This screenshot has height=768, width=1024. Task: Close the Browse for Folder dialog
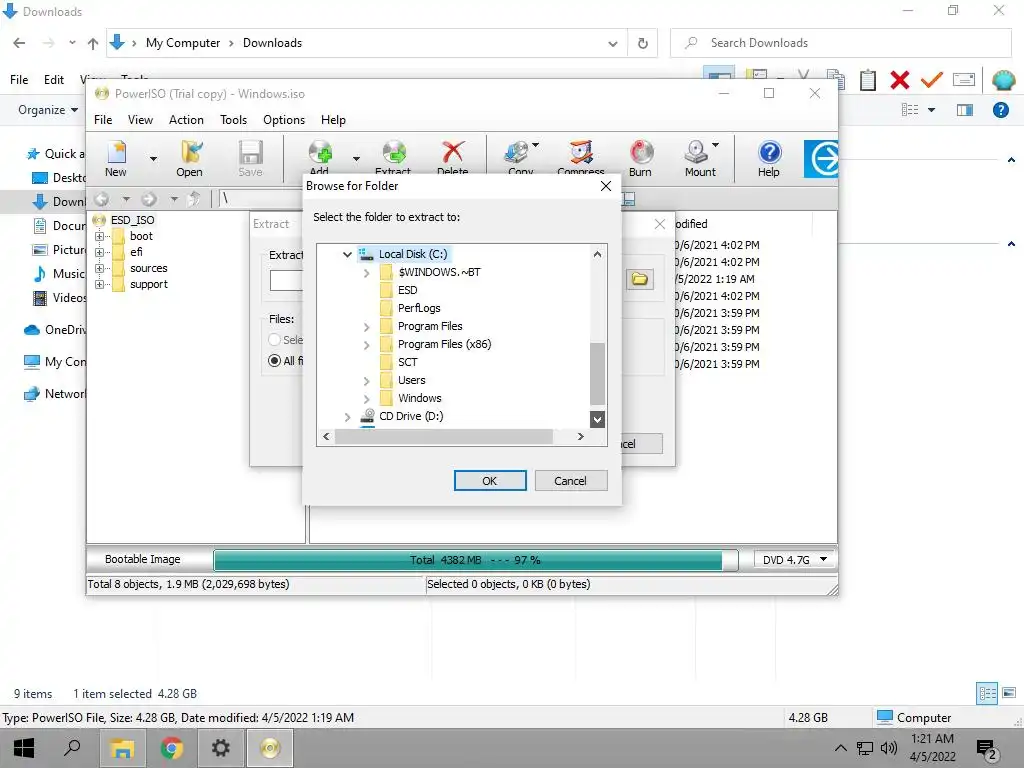(x=606, y=186)
